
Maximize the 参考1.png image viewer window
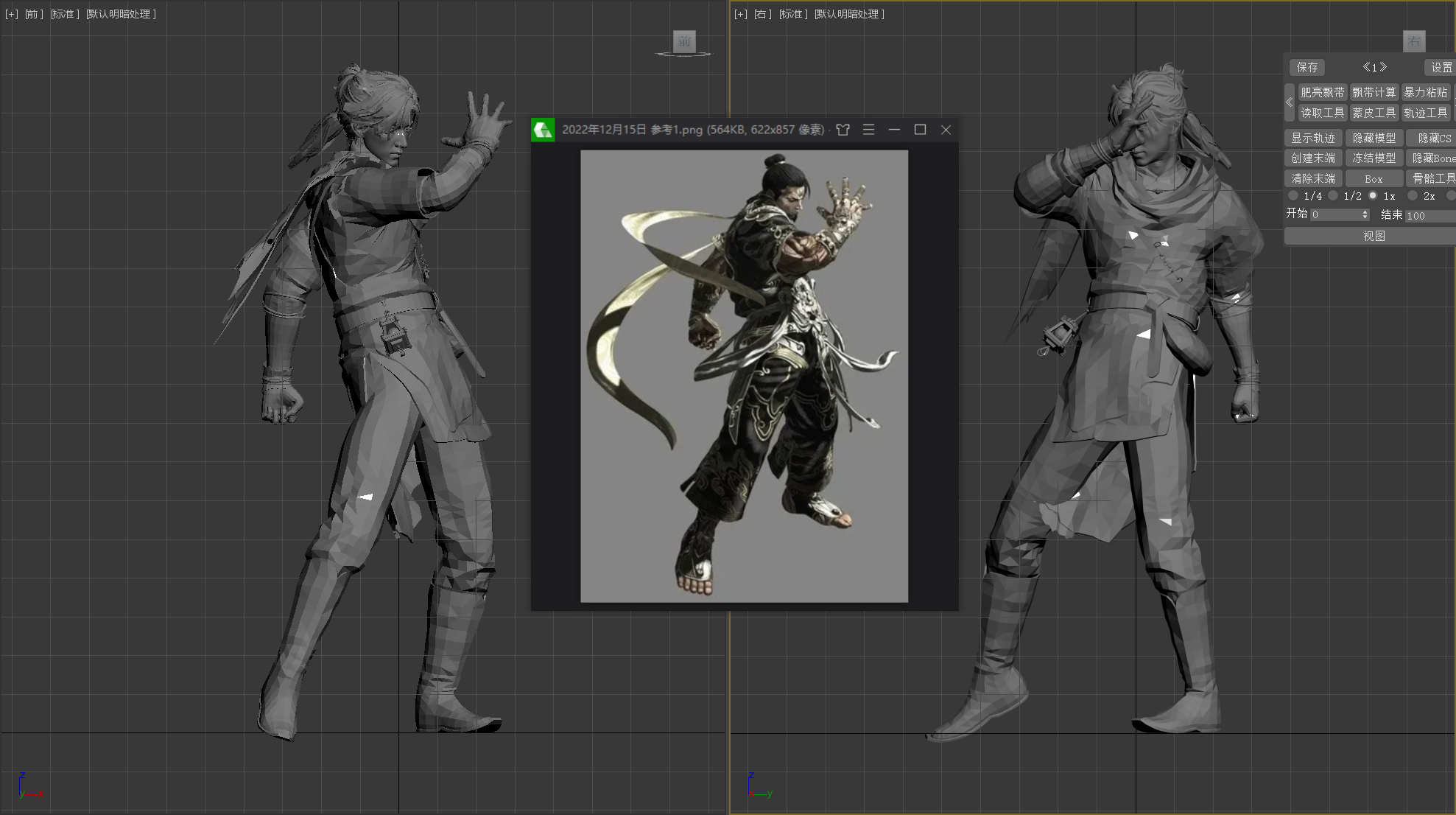click(921, 130)
